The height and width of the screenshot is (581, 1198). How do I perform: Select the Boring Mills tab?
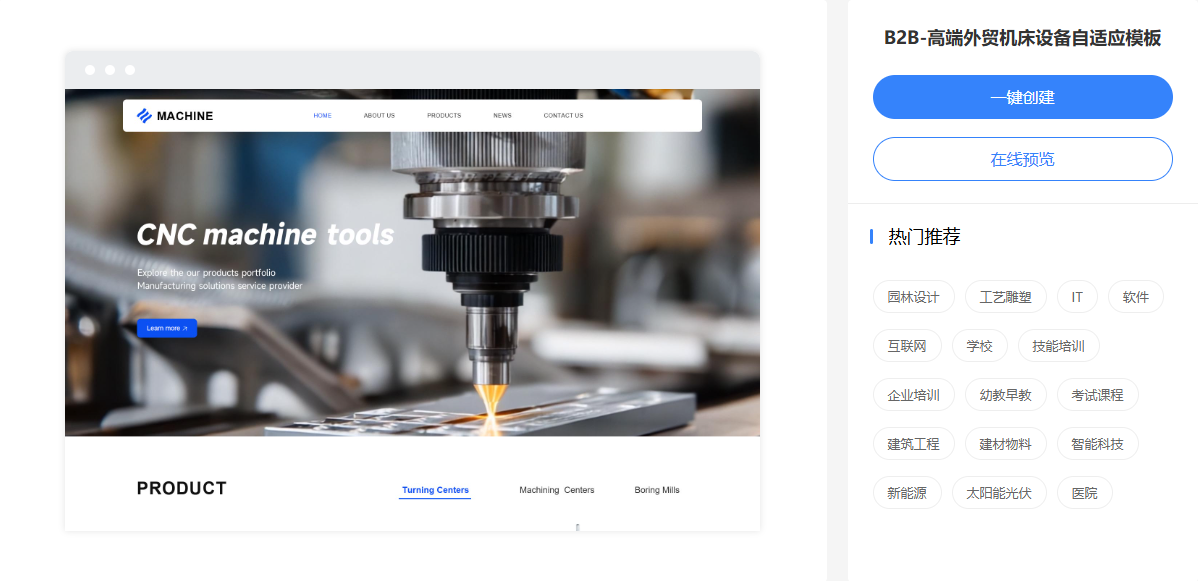tap(656, 490)
